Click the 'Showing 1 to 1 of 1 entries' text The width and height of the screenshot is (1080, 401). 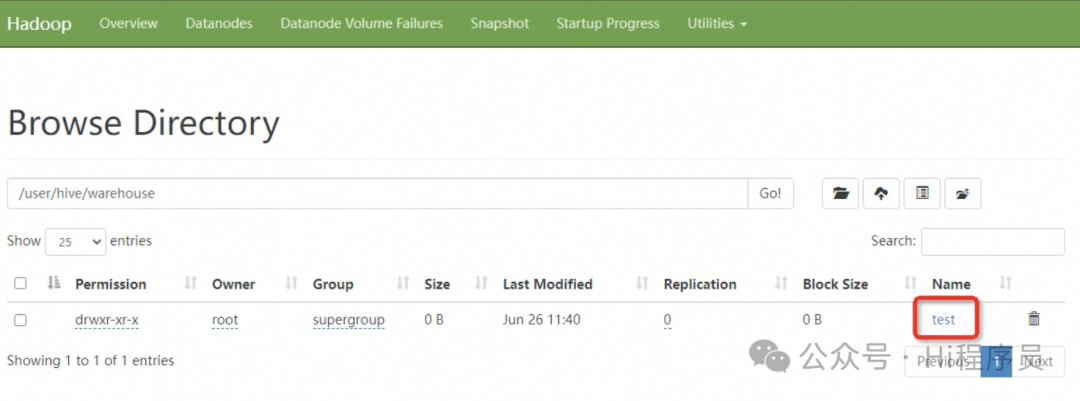[90, 360]
